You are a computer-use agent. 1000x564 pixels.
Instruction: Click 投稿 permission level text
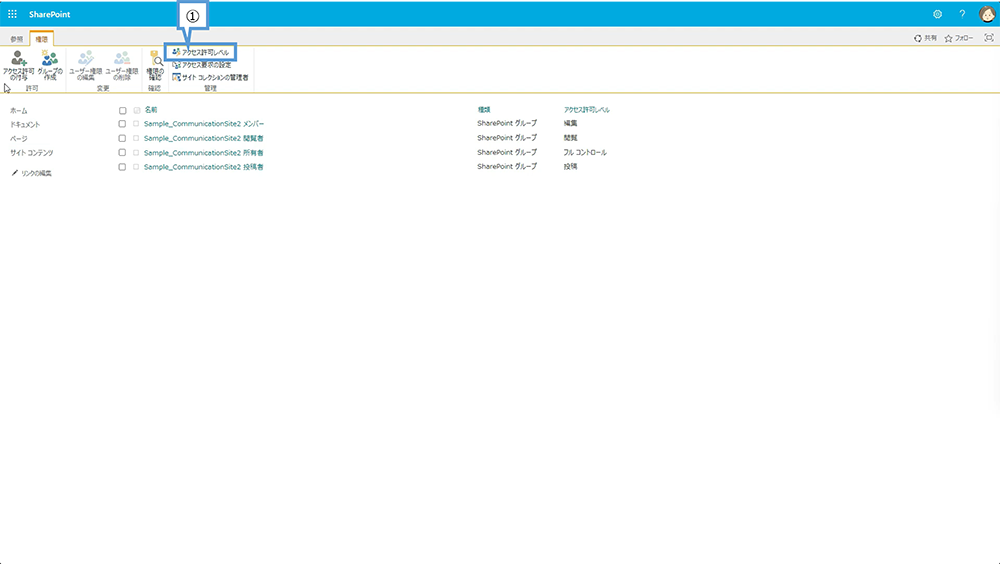point(570,167)
